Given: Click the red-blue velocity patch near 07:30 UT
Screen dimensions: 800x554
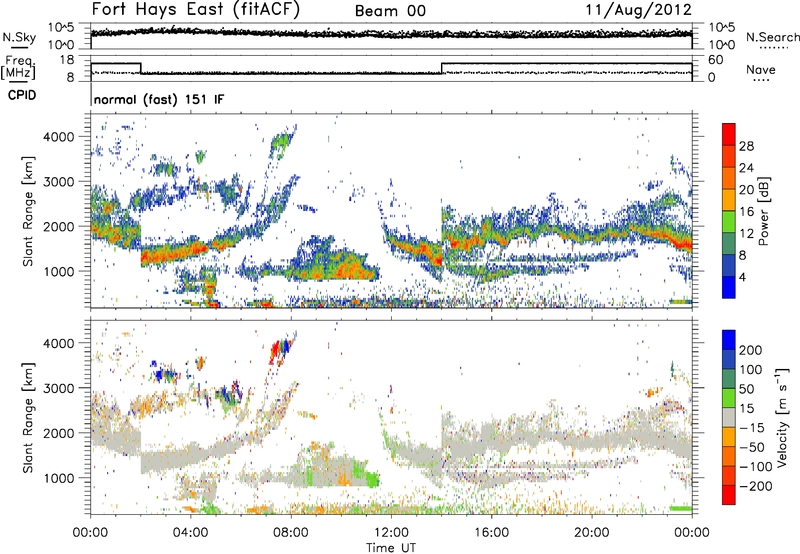Looking at the screenshot, I should [280, 351].
